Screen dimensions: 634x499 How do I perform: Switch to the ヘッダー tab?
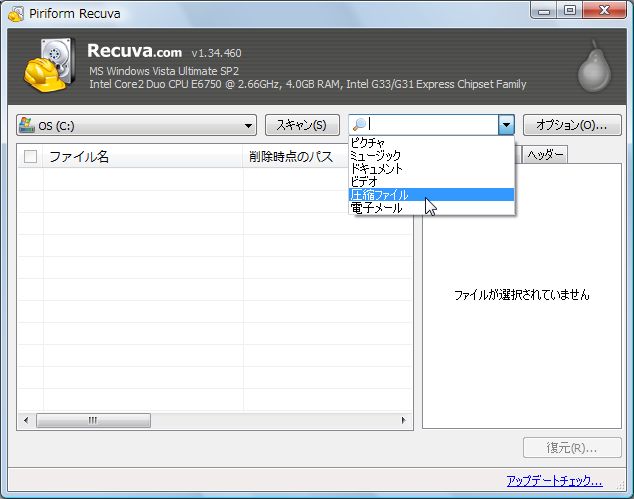point(545,154)
